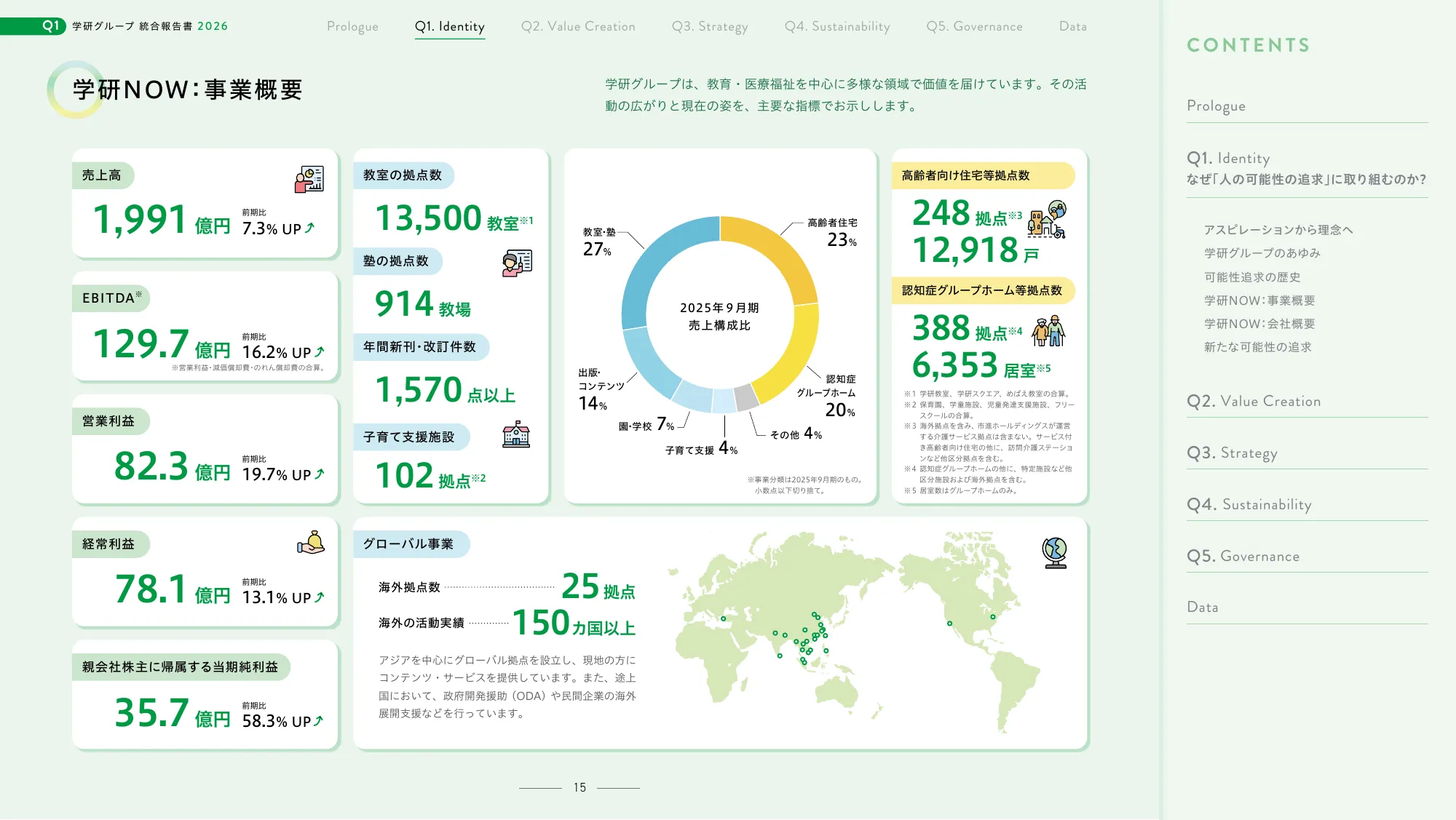Click Data in the CONTENTS sidebar
Image resolution: width=1456 pixels, height=820 pixels.
pyautogui.click(x=1202, y=607)
